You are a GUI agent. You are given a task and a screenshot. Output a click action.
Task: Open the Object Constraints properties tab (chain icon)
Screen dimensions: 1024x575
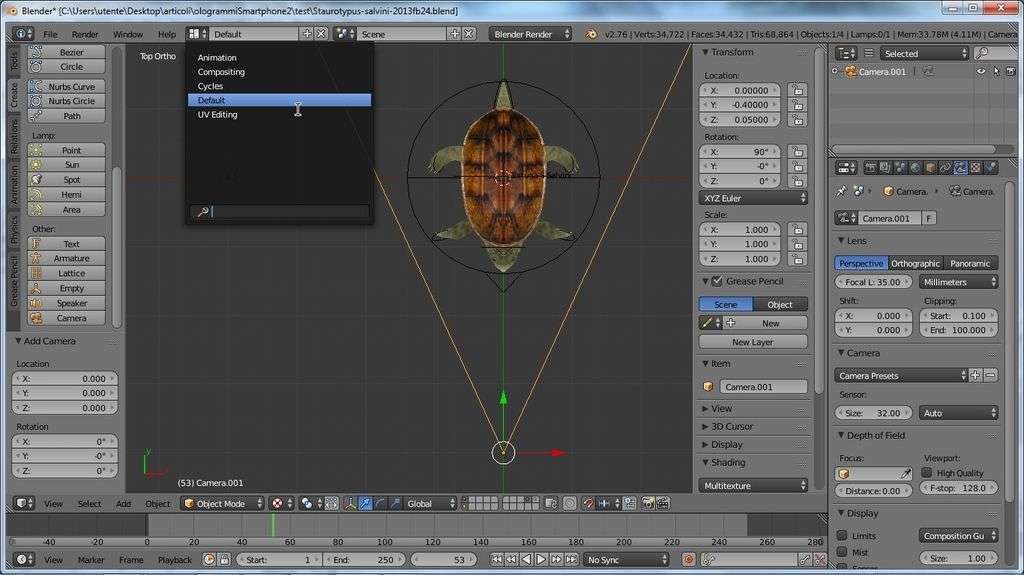click(x=945, y=168)
